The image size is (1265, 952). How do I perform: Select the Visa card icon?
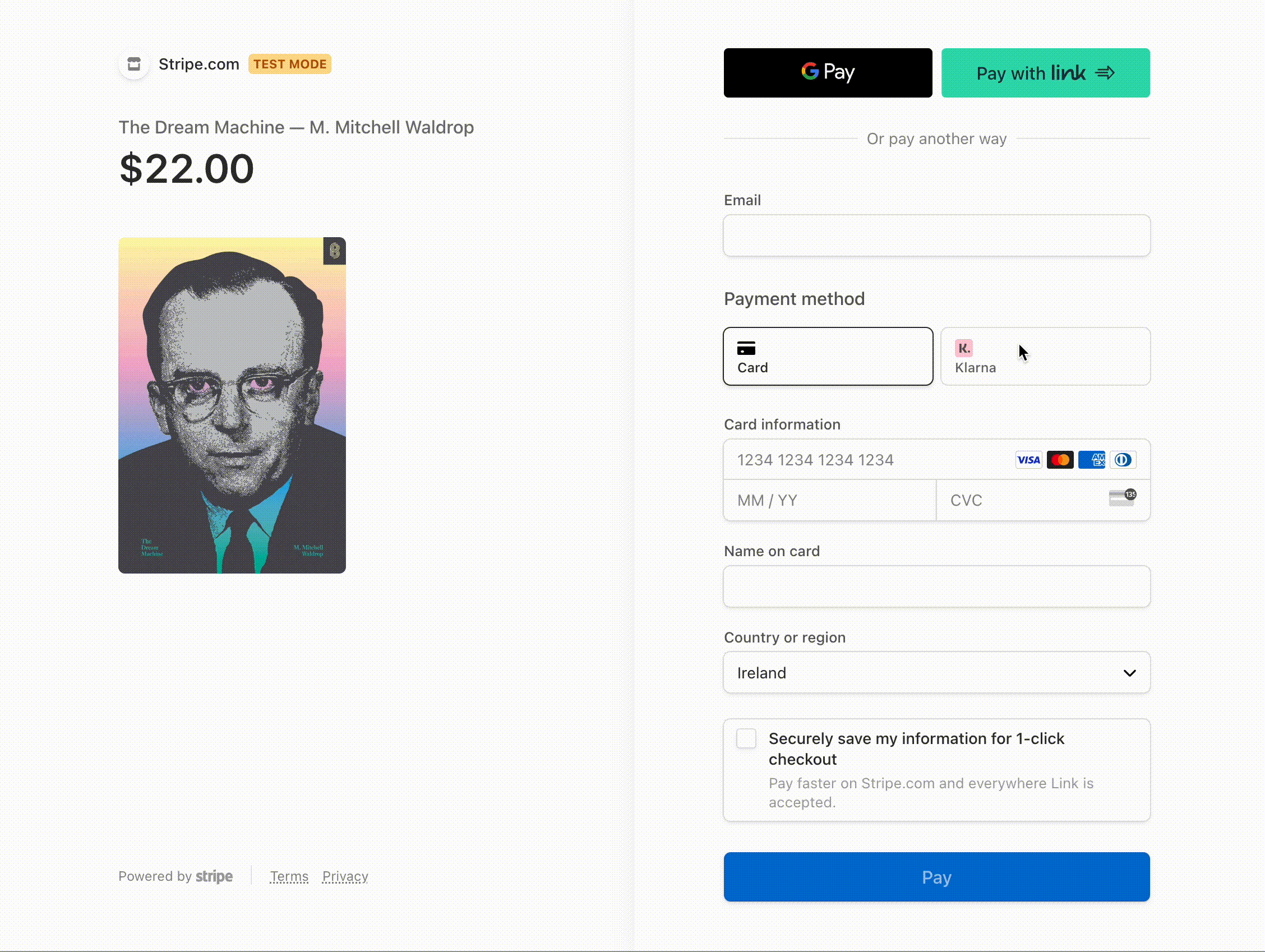[x=1028, y=459]
